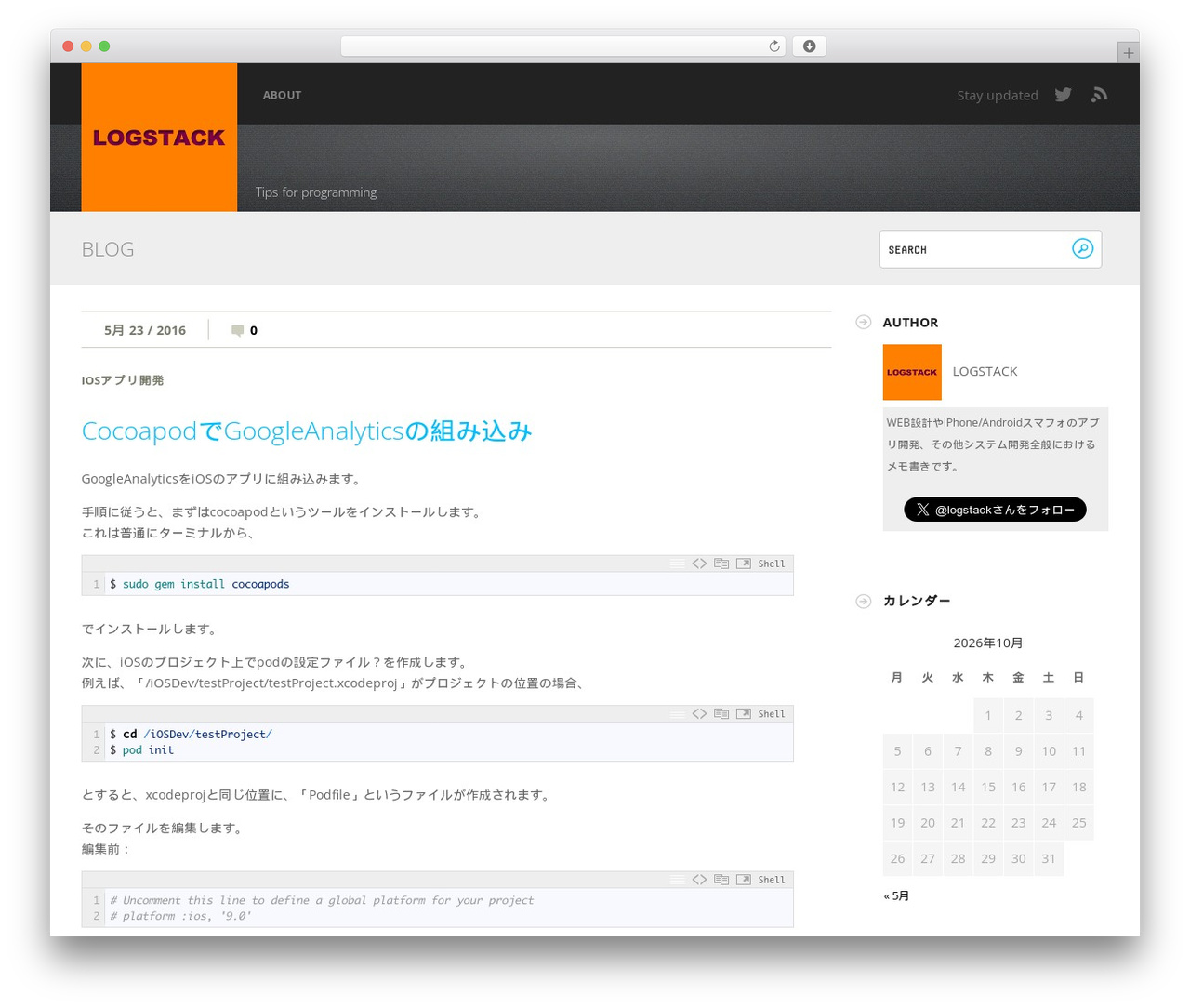Open the Twitter icon beside Stay updated

click(1064, 95)
